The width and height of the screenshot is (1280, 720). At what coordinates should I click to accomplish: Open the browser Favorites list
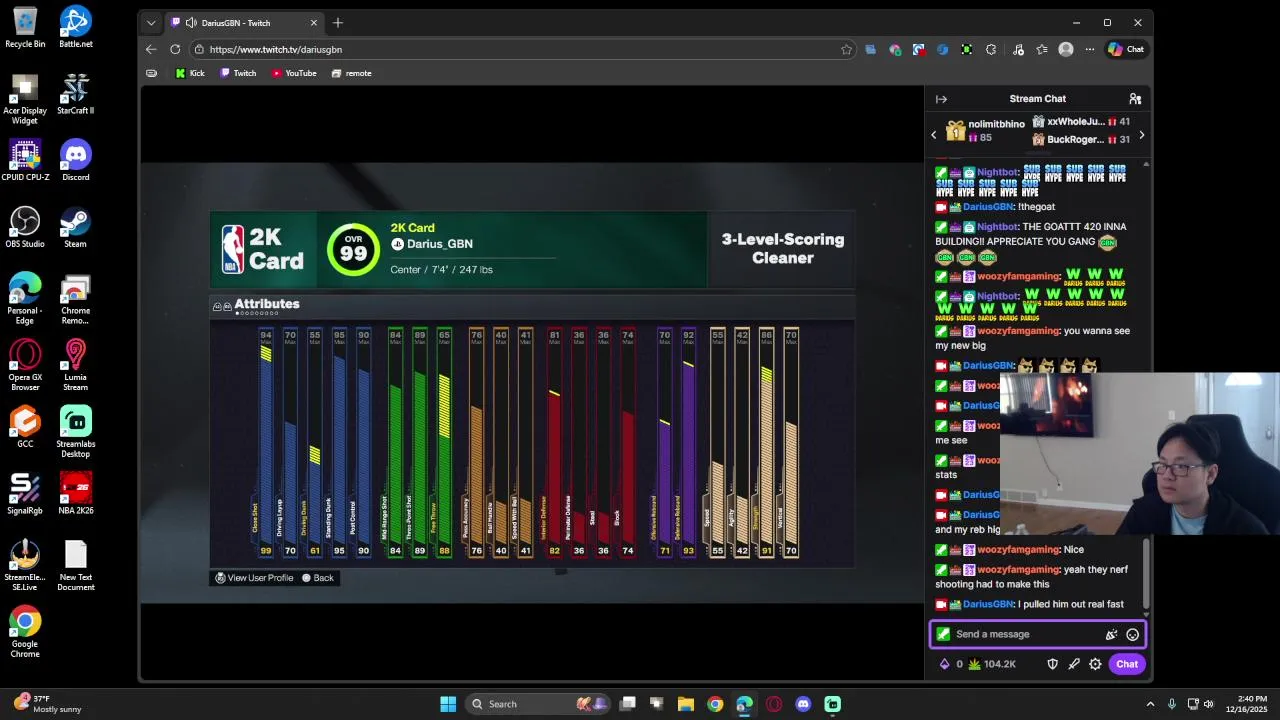[1042, 49]
